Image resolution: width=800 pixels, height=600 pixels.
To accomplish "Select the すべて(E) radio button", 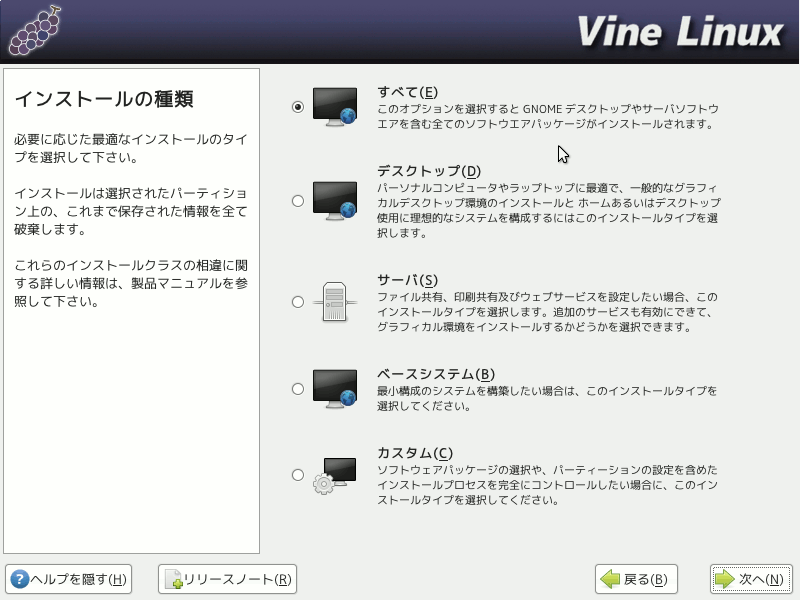I will click(298, 107).
